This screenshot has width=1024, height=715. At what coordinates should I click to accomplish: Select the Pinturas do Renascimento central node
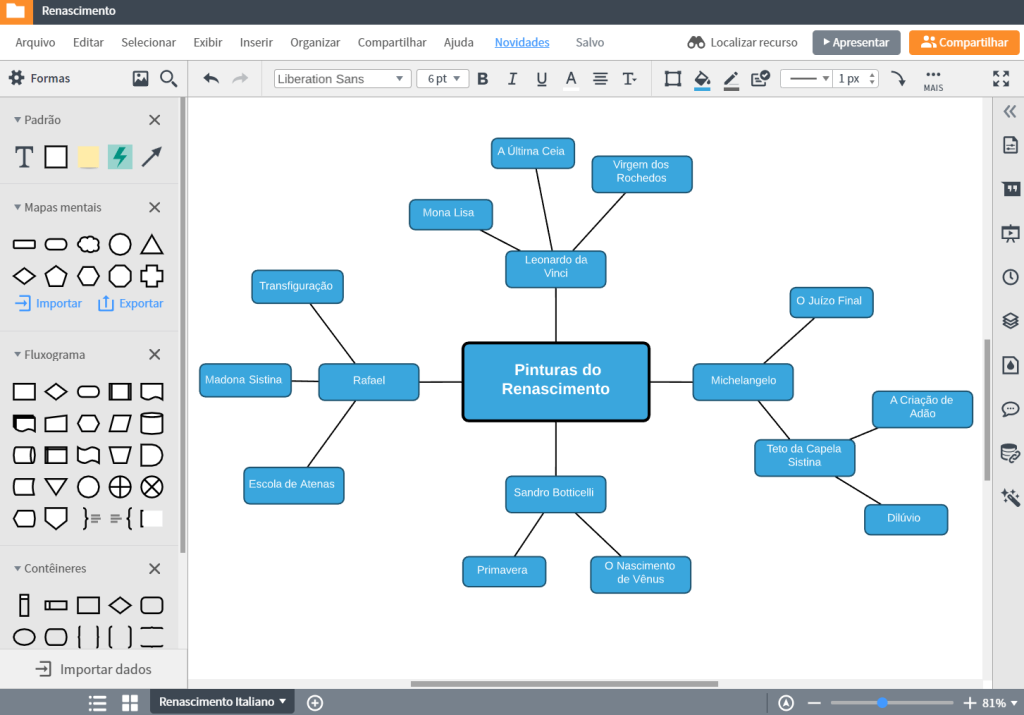tap(556, 381)
